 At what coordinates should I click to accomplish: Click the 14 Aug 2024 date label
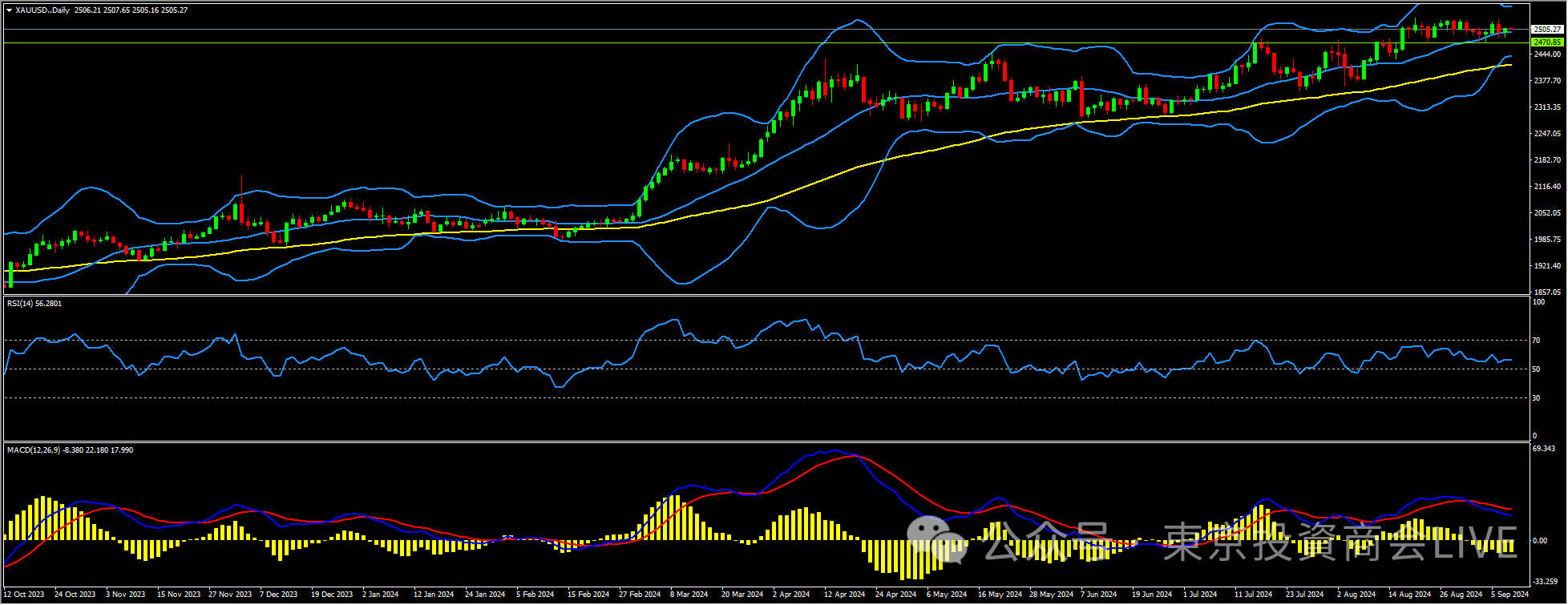(x=1410, y=595)
